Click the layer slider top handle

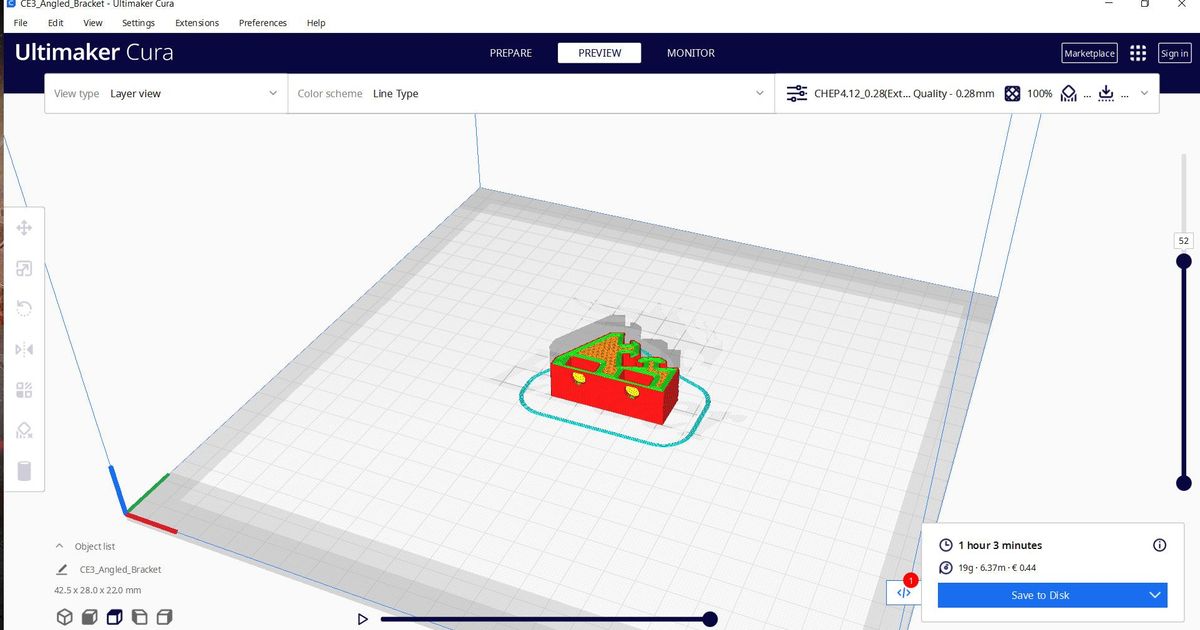point(1184,261)
